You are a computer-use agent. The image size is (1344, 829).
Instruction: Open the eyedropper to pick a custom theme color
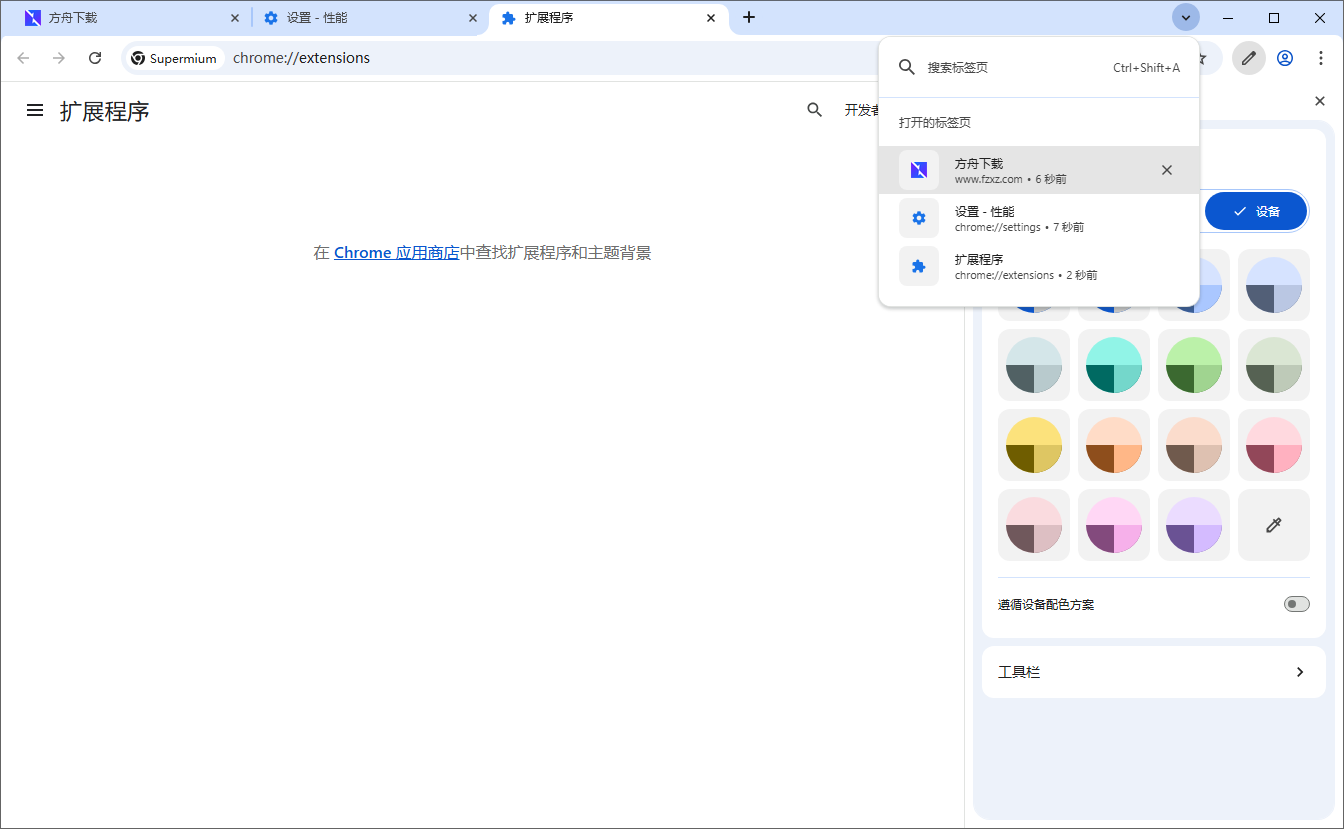coord(1273,524)
